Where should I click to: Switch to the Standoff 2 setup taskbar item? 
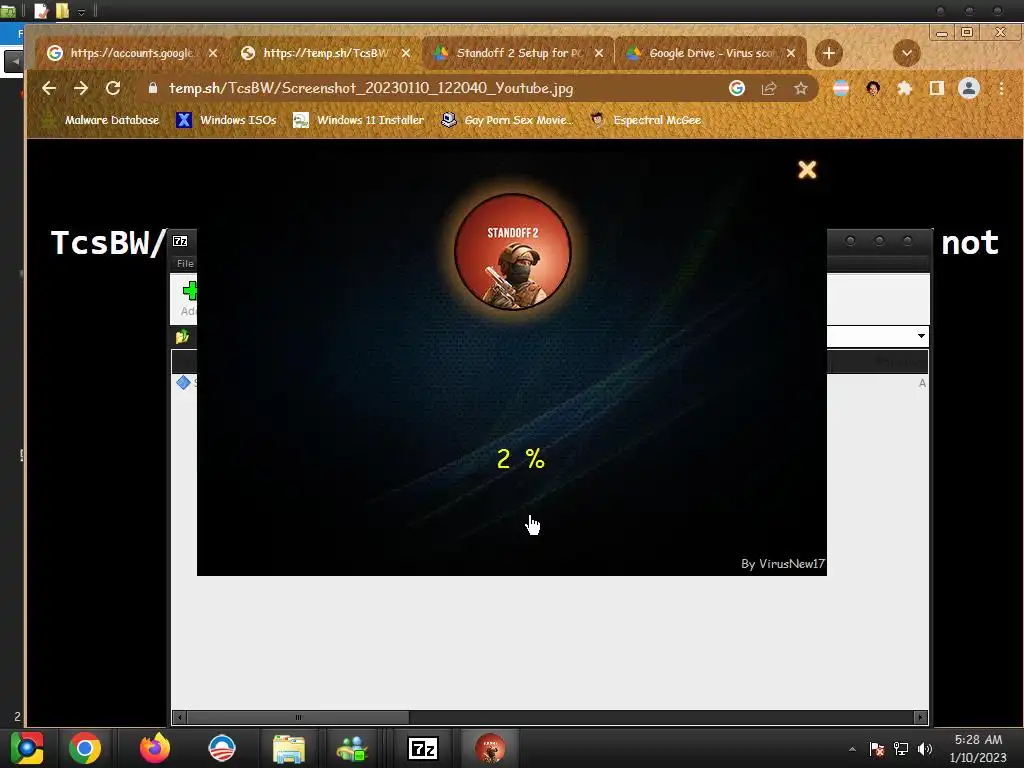pos(490,748)
